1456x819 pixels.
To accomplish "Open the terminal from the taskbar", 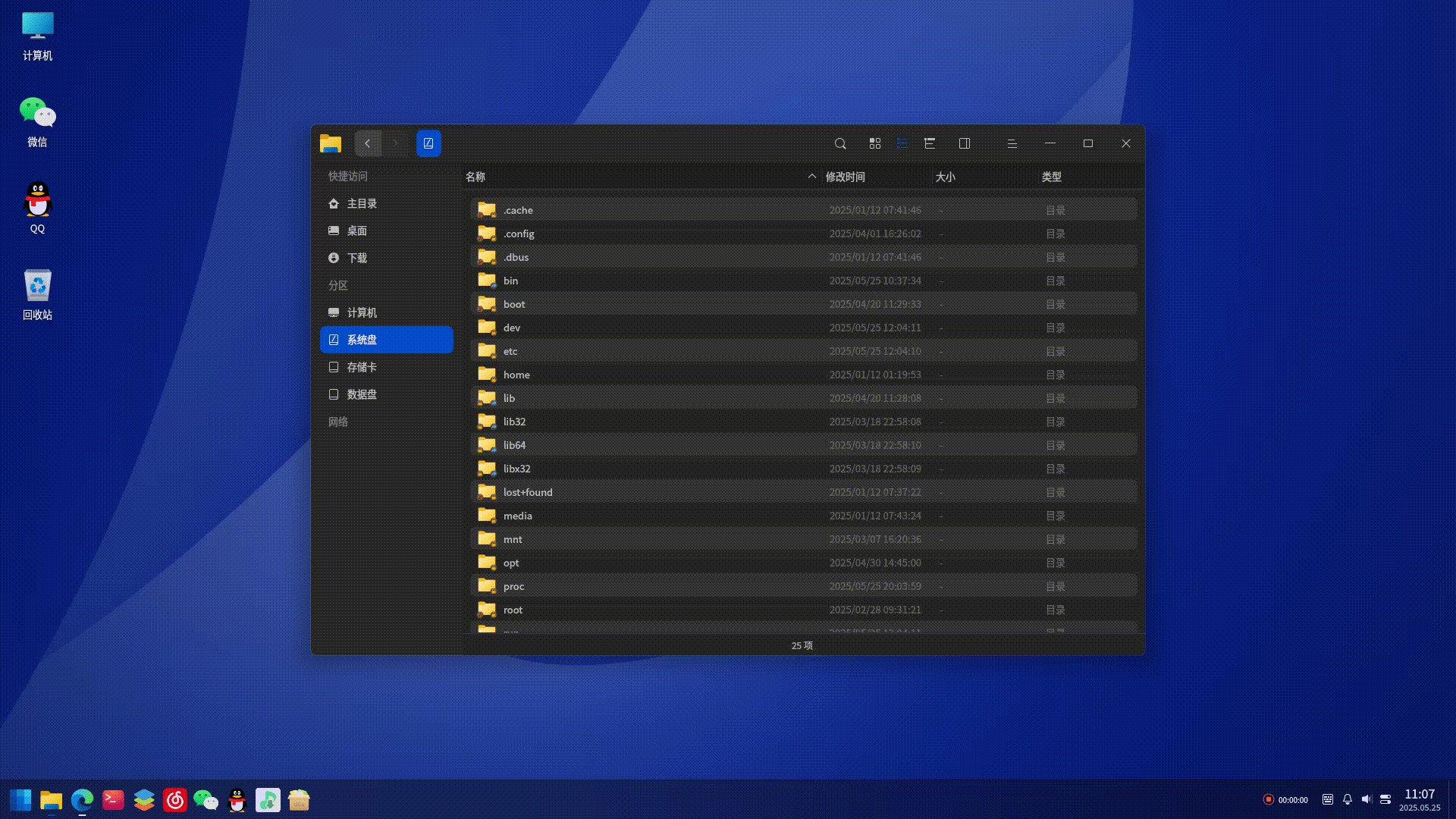I will point(113,800).
